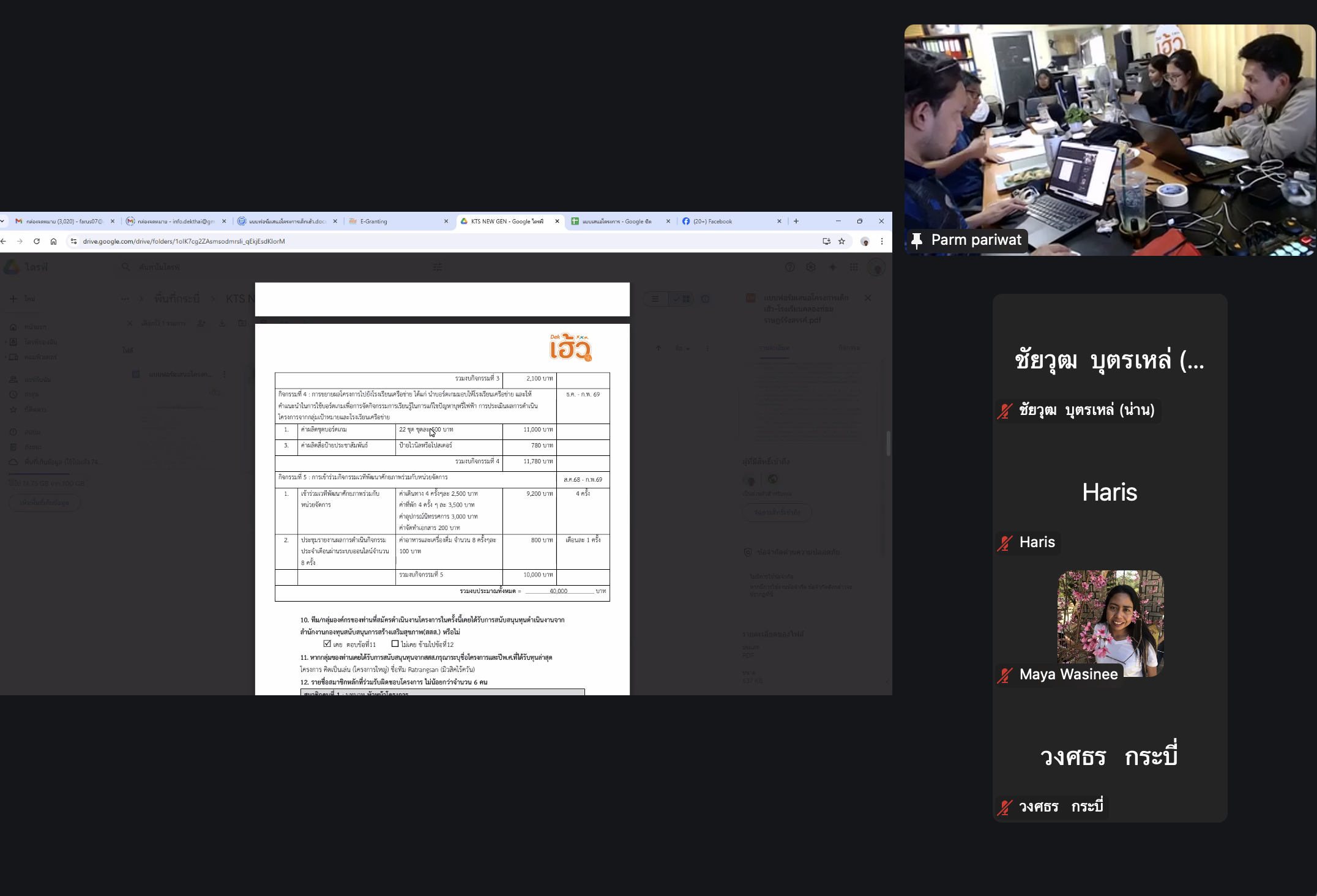The image size is (1317, 896).
Task: Click the install/cast icon in the address bar
Action: 826,241
